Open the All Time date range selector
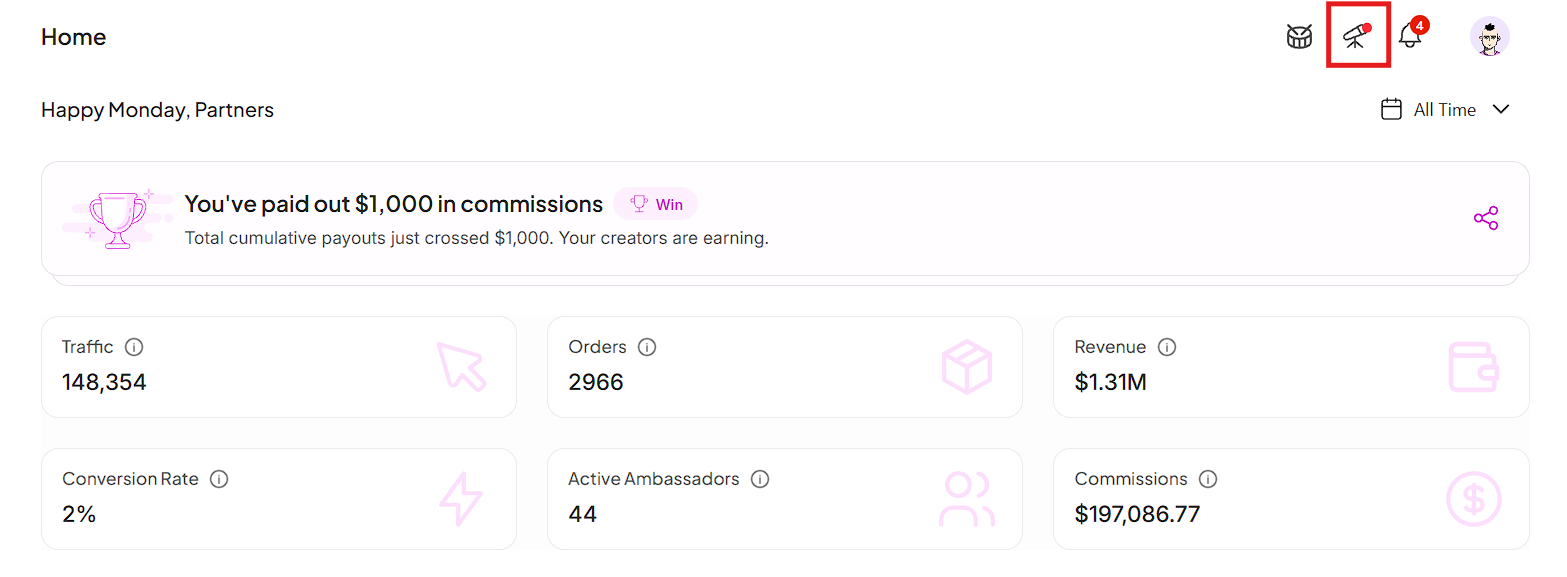This screenshot has height=577, width=1567. pos(1445,110)
